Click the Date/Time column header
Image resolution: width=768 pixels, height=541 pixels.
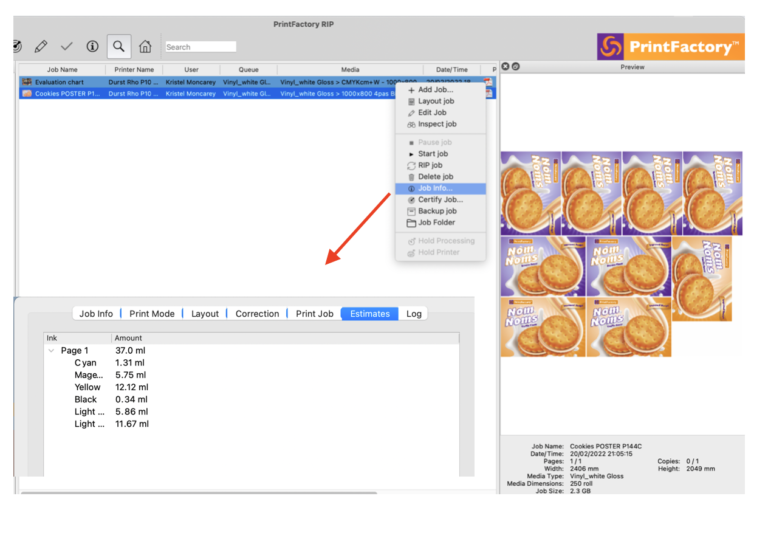tap(452, 70)
